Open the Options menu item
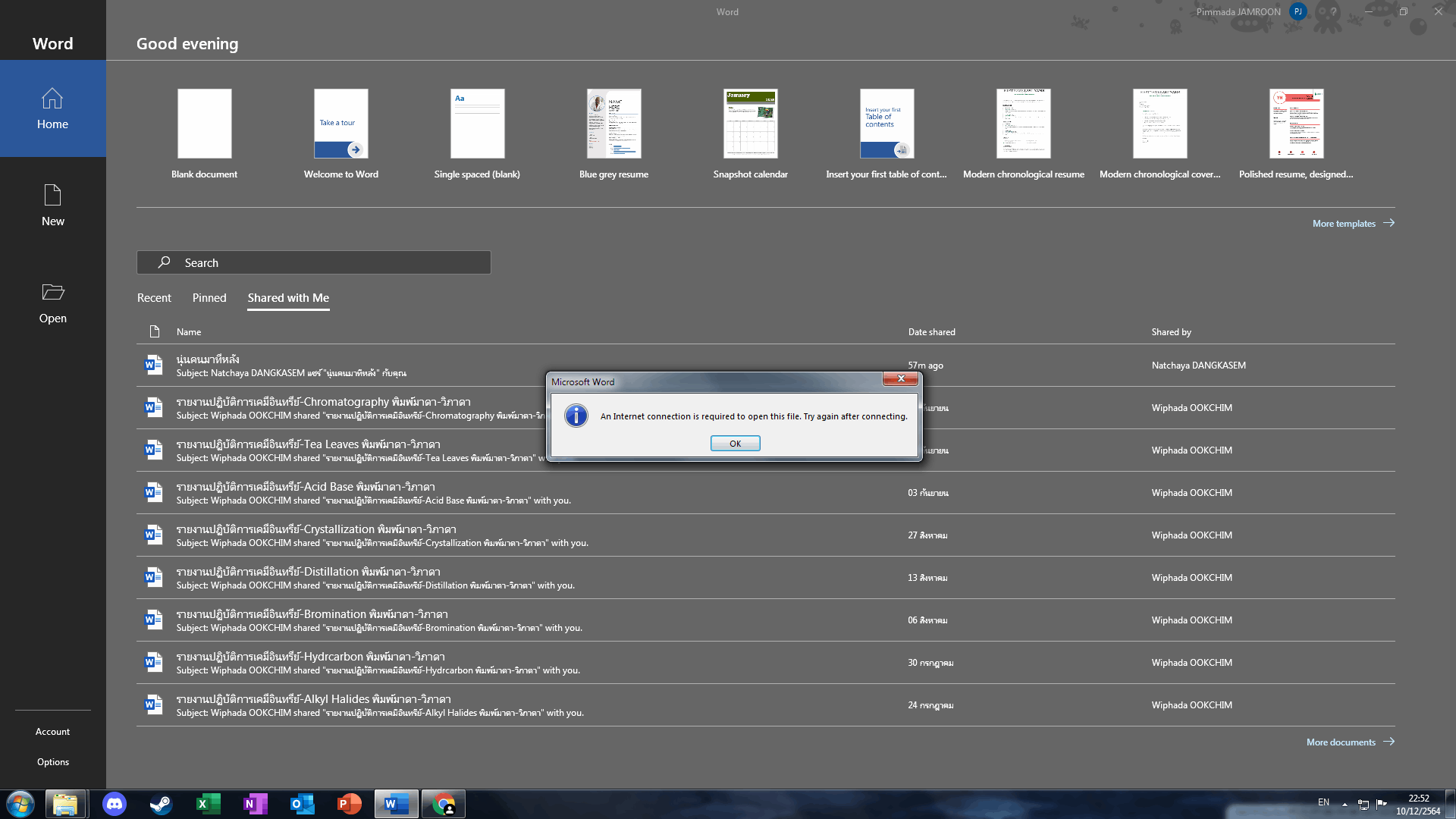Screen dimensions: 1456x819 pyautogui.click(x=52, y=762)
